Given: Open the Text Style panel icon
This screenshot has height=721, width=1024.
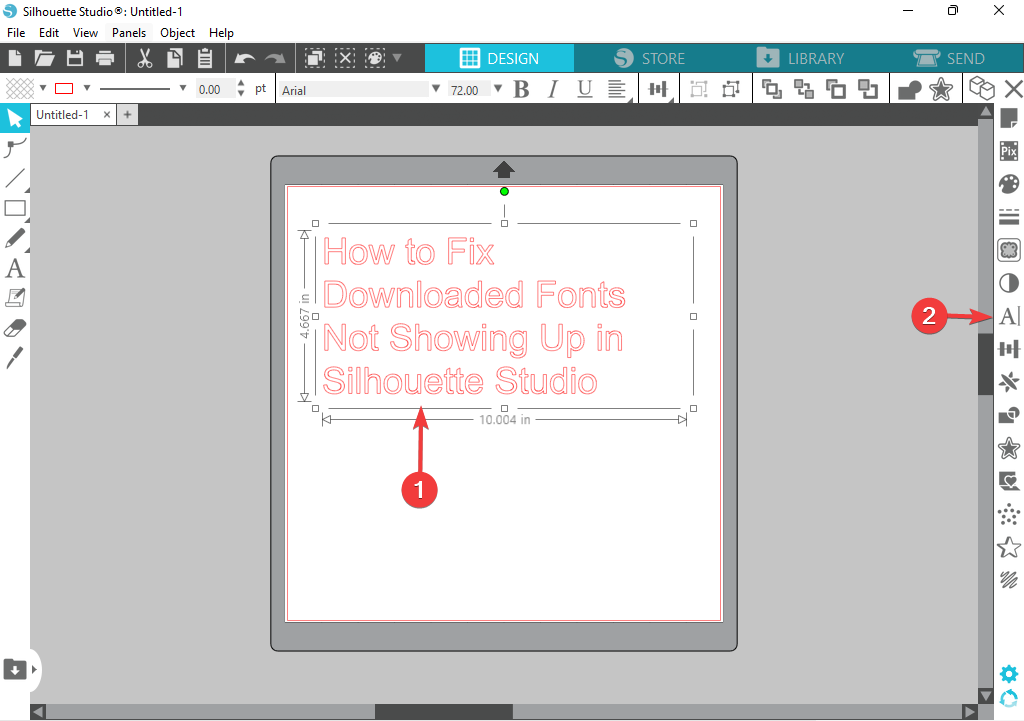Looking at the screenshot, I should click(x=1009, y=316).
